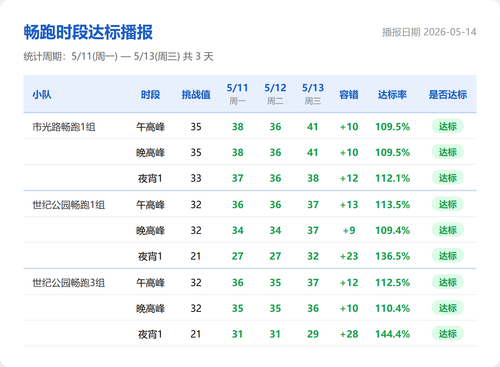Click the 5/13 value 36 in the 110.4% row
The width and height of the screenshot is (500, 367).
(313, 308)
